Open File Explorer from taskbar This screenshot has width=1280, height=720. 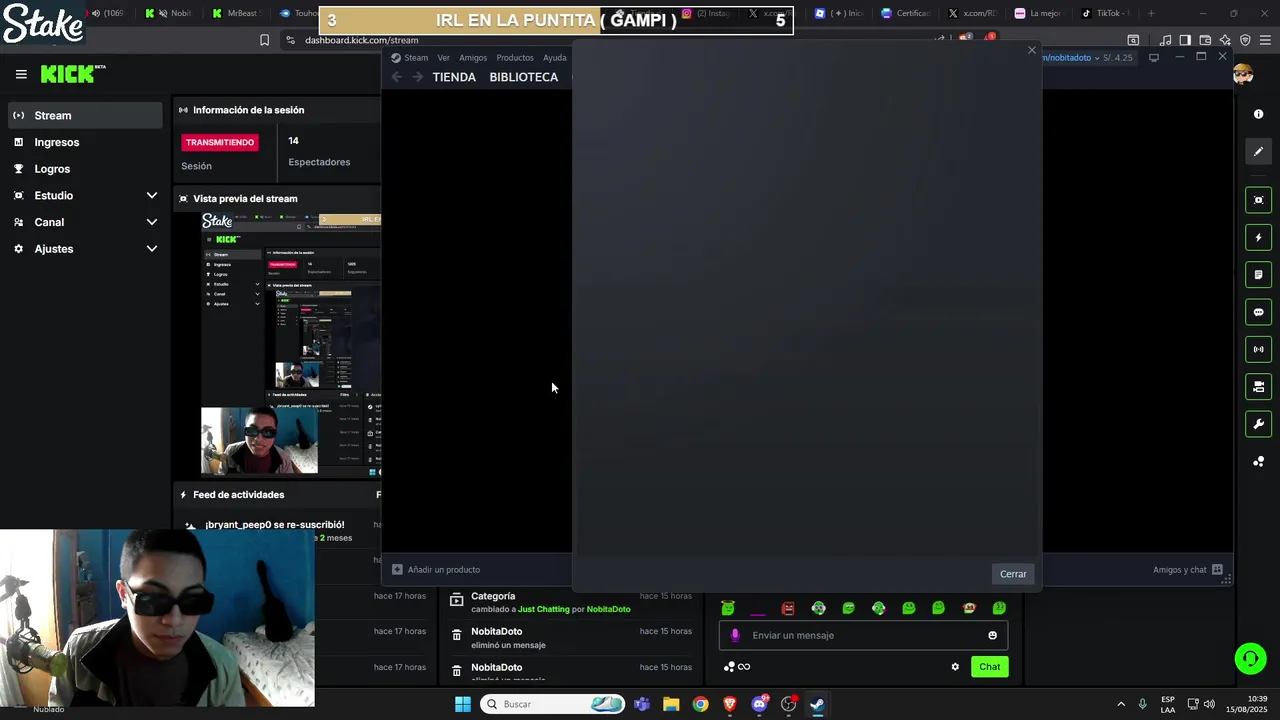(671, 704)
